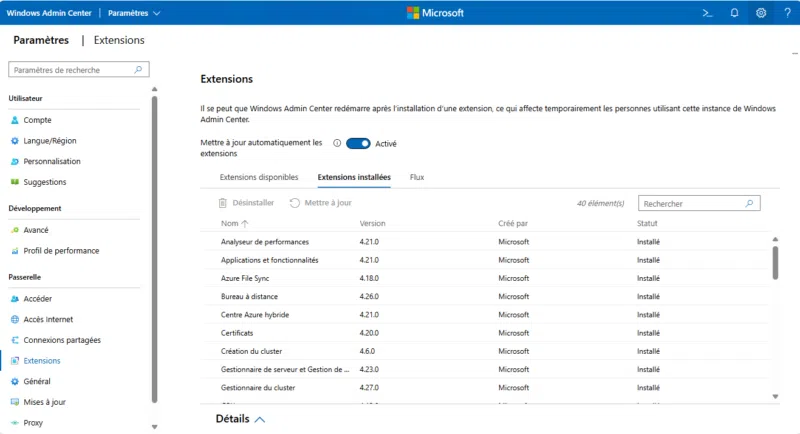Image resolution: width=800 pixels, height=434 pixels.
Task: Disable automatic extension updates toggle
Action: pos(358,143)
